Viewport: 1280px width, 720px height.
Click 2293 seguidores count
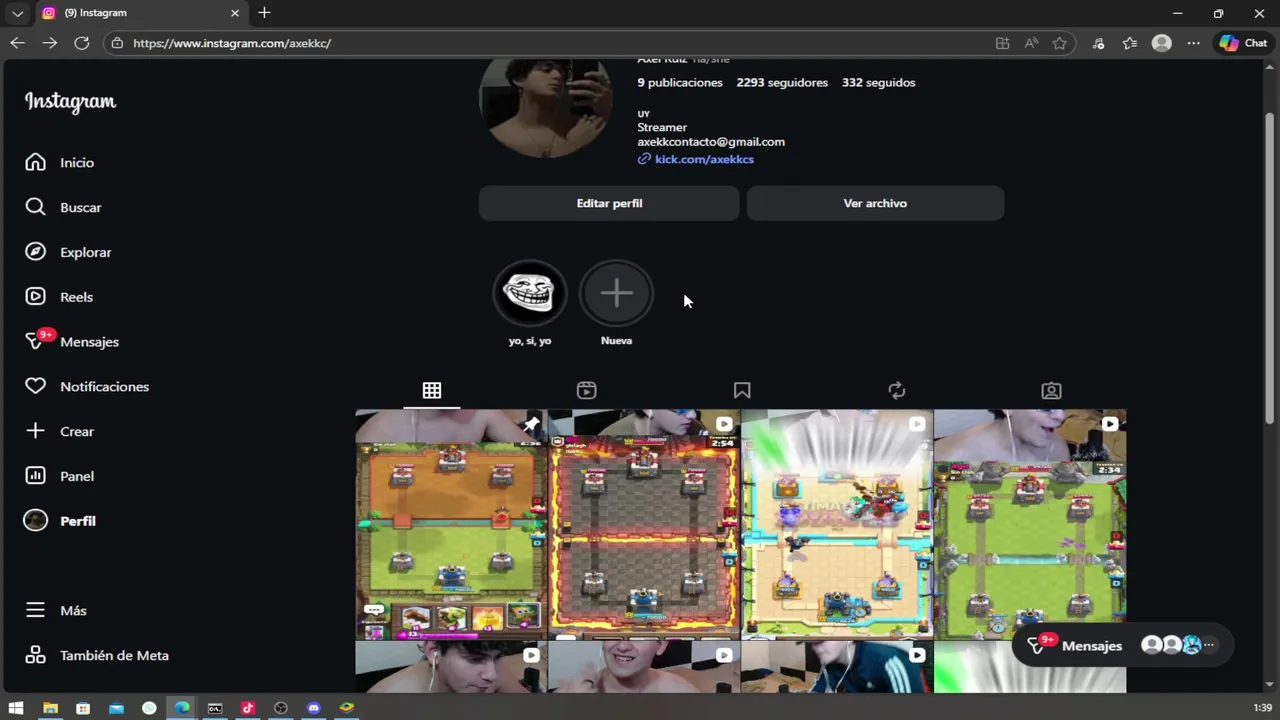pyautogui.click(x=782, y=83)
